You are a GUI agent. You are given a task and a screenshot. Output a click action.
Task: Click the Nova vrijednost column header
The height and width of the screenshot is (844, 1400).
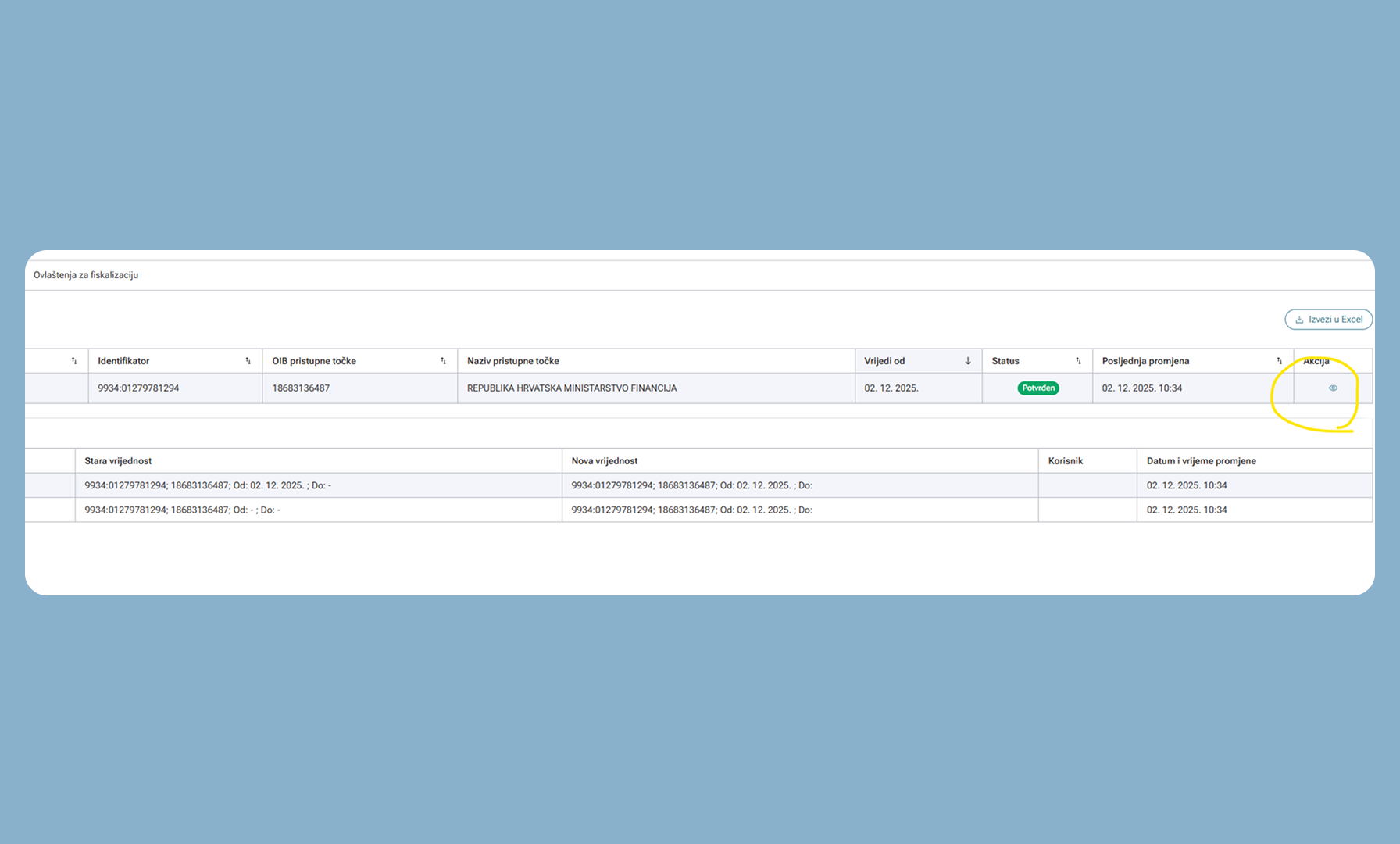click(604, 461)
